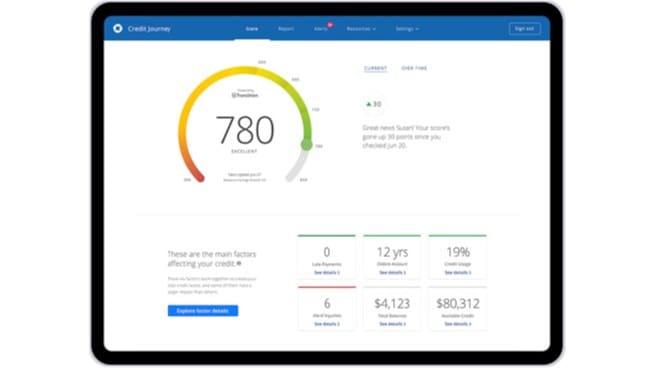Click the green up-arrow score change icon
654x368 pixels.
pos(368,104)
